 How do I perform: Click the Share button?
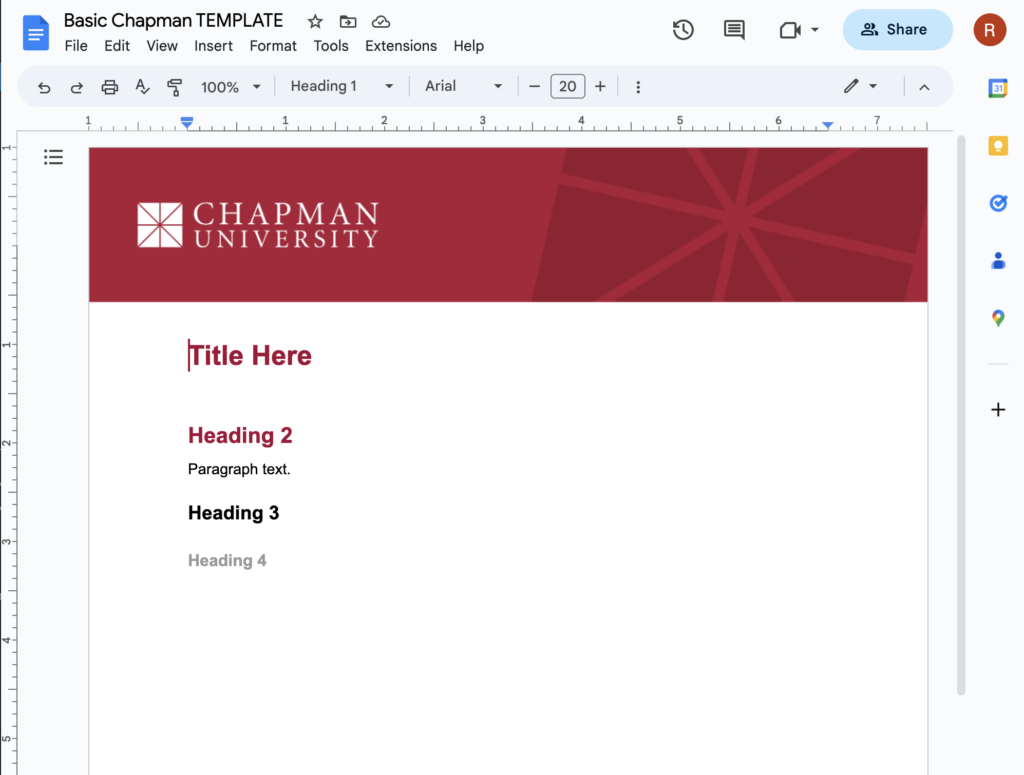(x=897, y=30)
